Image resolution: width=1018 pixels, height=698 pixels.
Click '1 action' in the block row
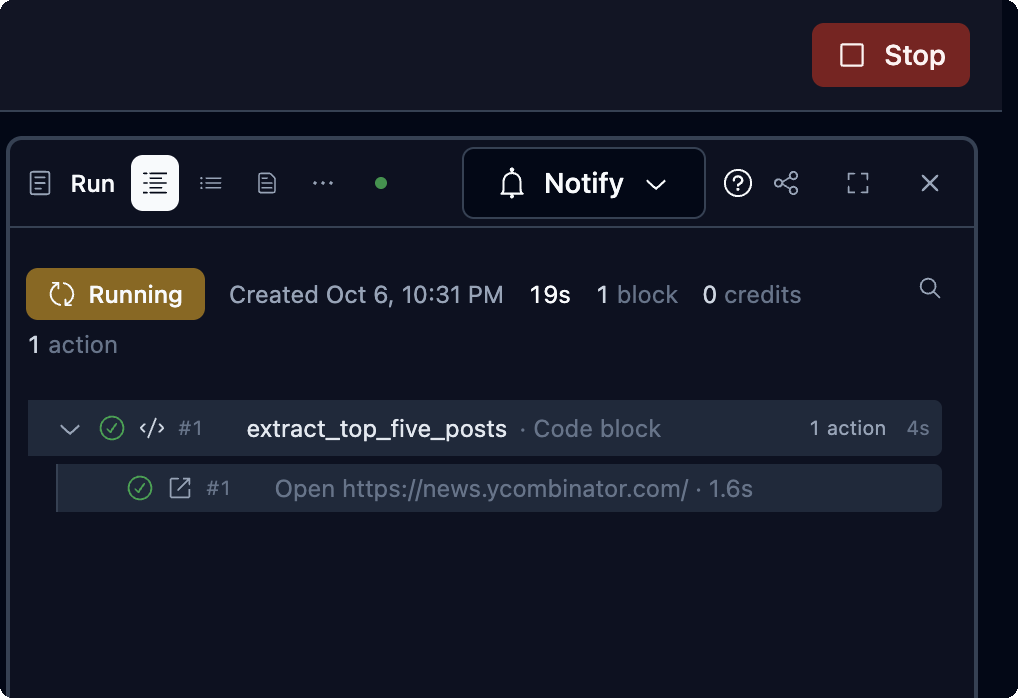pyautogui.click(x=847, y=429)
